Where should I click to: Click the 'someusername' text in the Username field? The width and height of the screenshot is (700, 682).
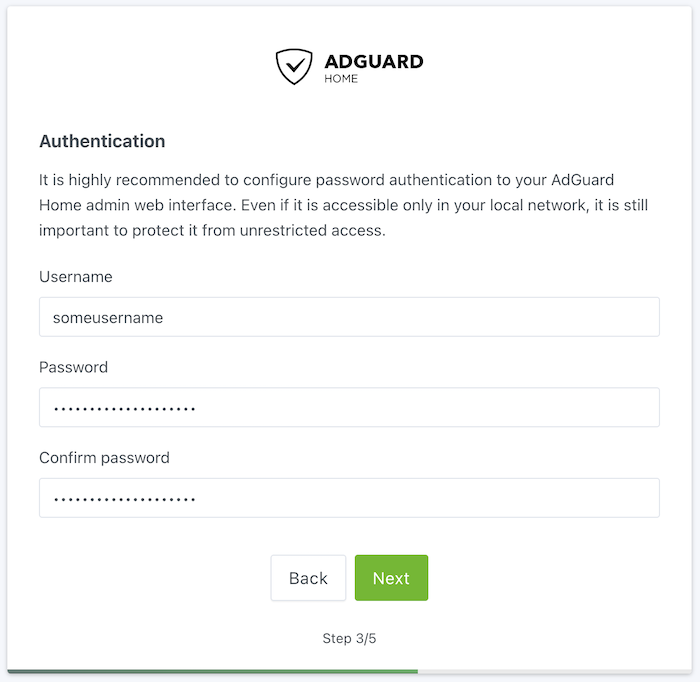108,317
